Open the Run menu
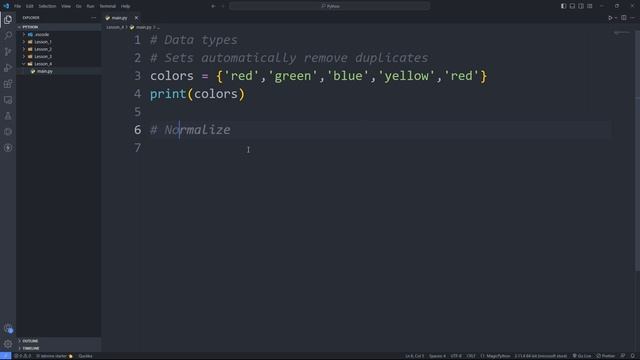The height and width of the screenshot is (360, 640). tap(90, 6)
